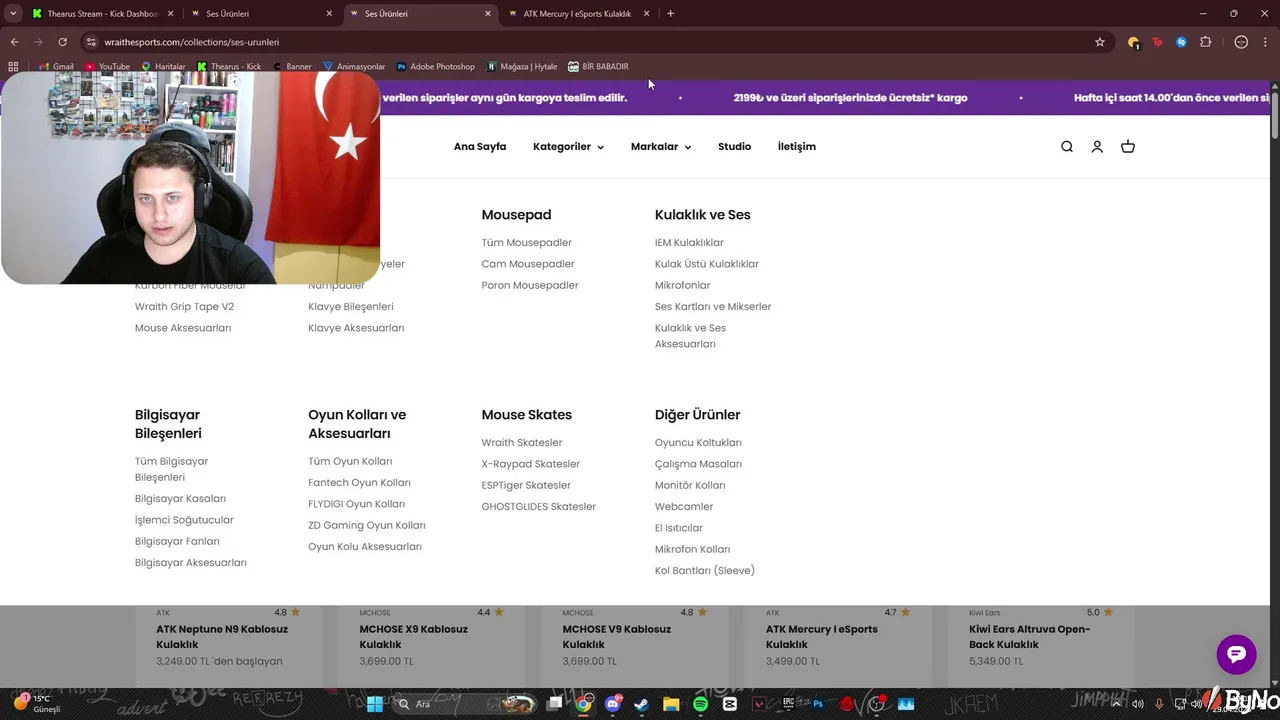Open Mikrofonlar link
Screen dimensions: 1280x720
pos(683,285)
